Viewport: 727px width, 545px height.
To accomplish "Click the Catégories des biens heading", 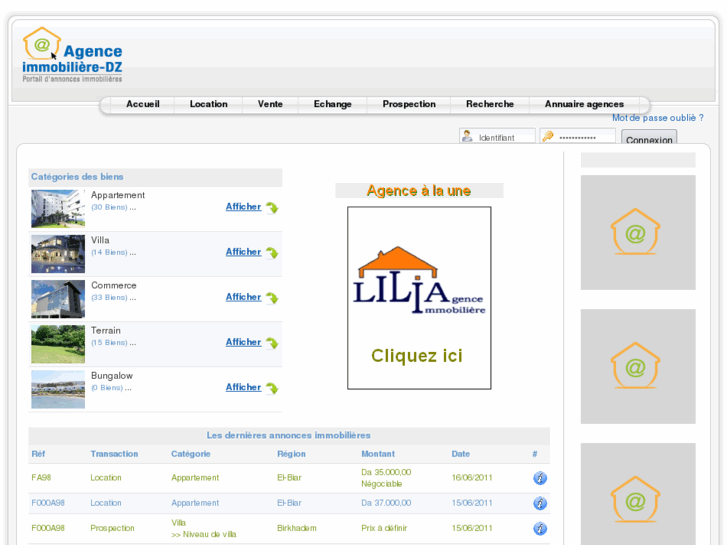I will (x=77, y=177).
